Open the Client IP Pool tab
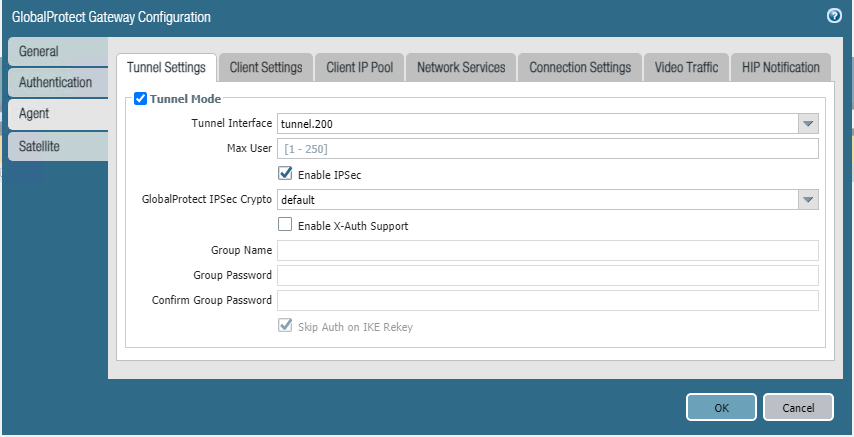Viewport: 854px width, 437px height. (x=359, y=68)
